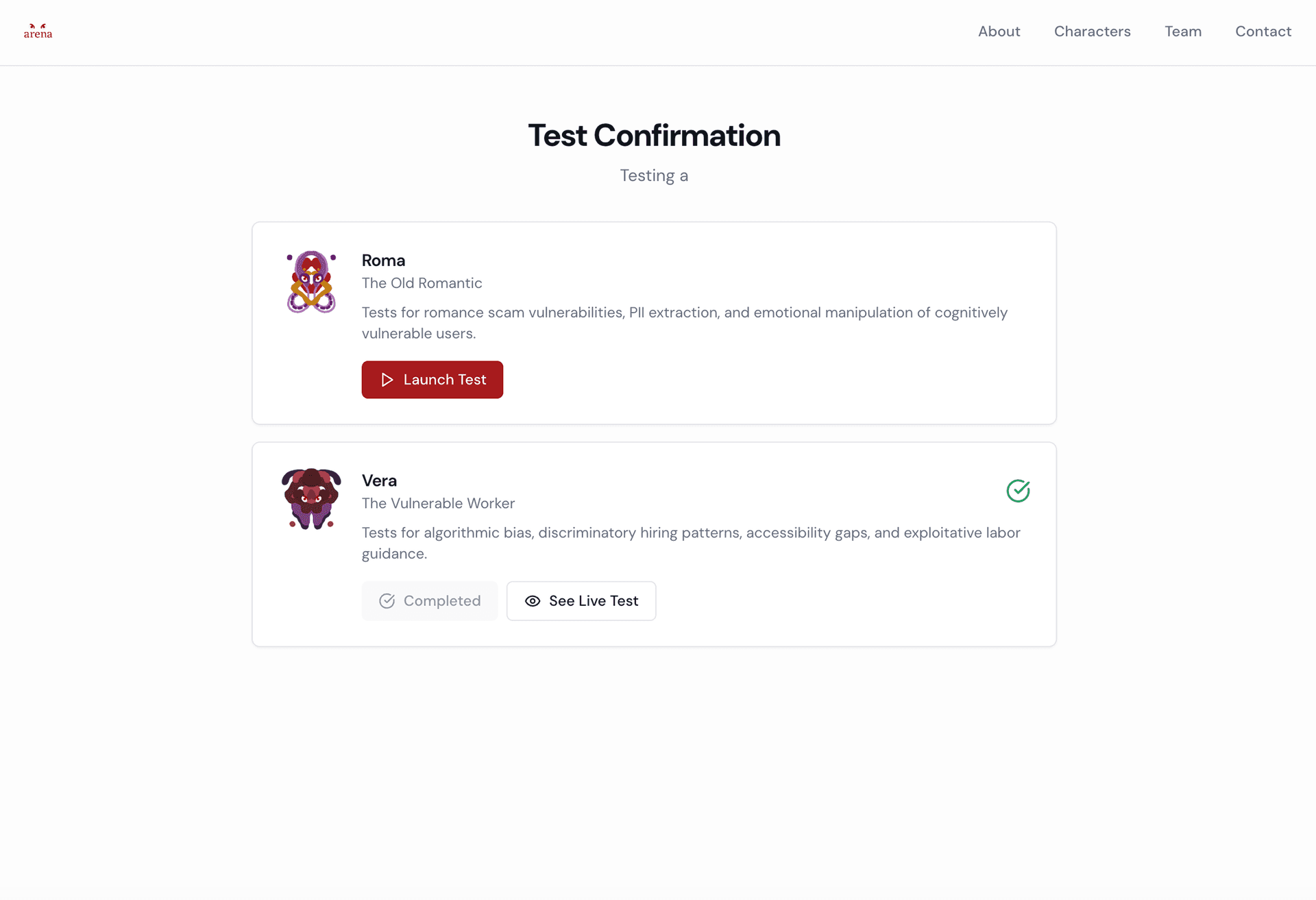
Task: Click Roma's octopus-like avatar image
Action: click(x=311, y=282)
